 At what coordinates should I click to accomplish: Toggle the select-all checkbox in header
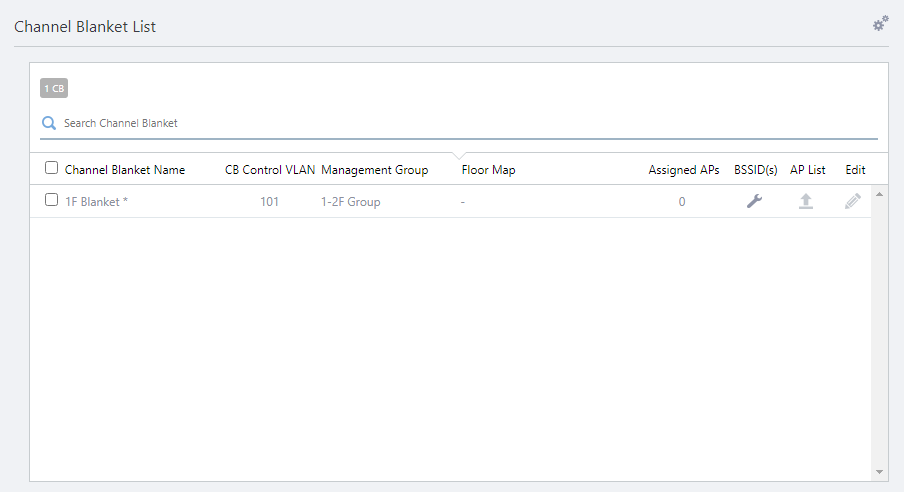pos(52,169)
